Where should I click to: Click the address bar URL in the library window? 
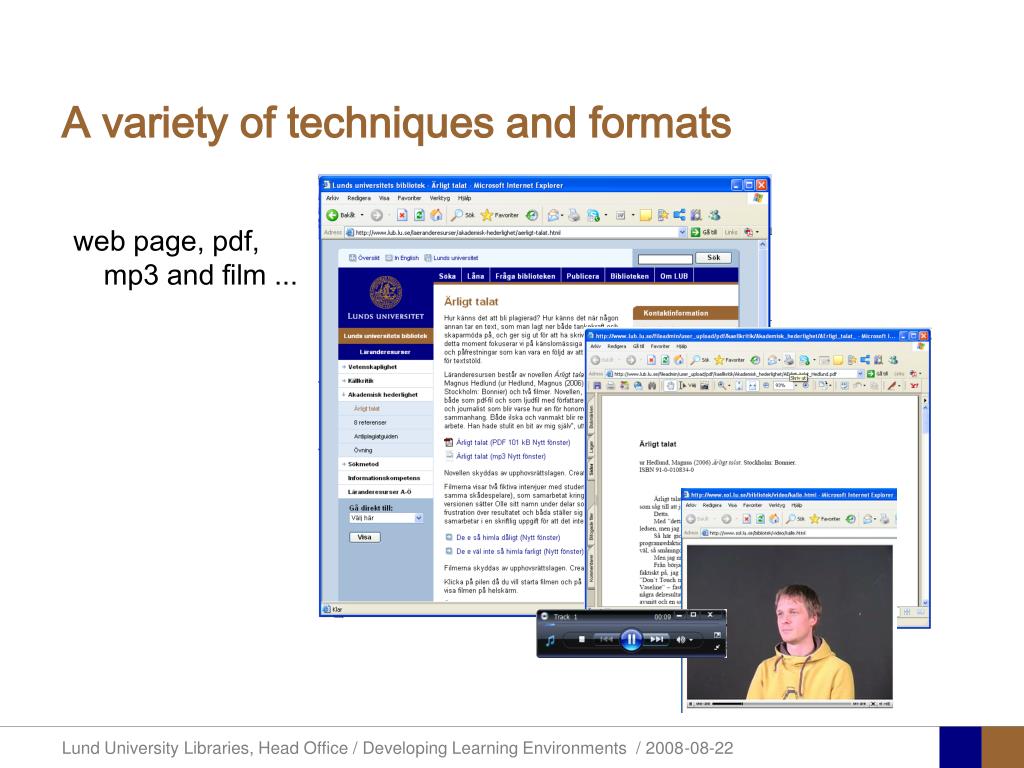tap(458, 232)
